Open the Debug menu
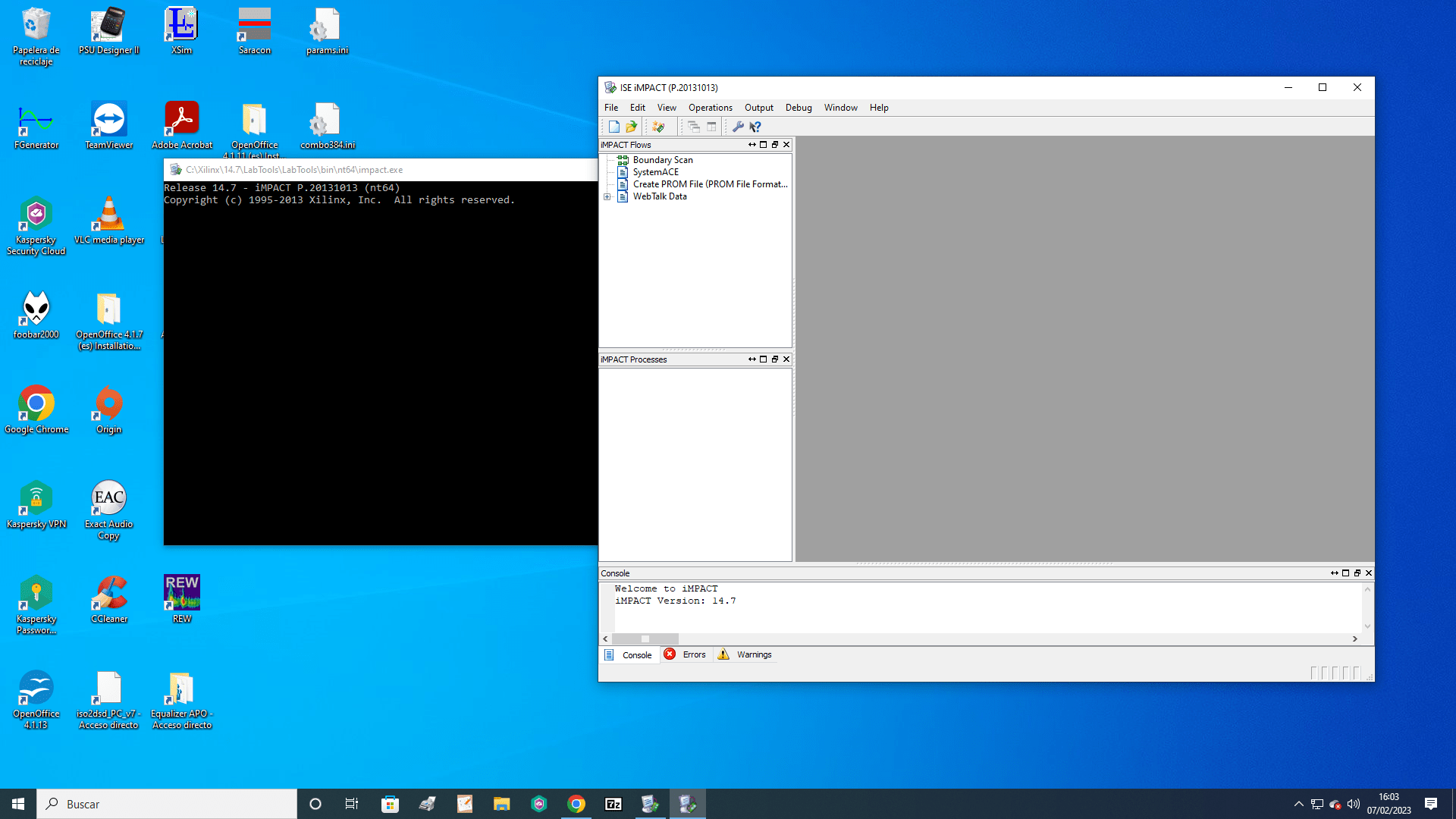The image size is (1456, 819). point(799,108)
